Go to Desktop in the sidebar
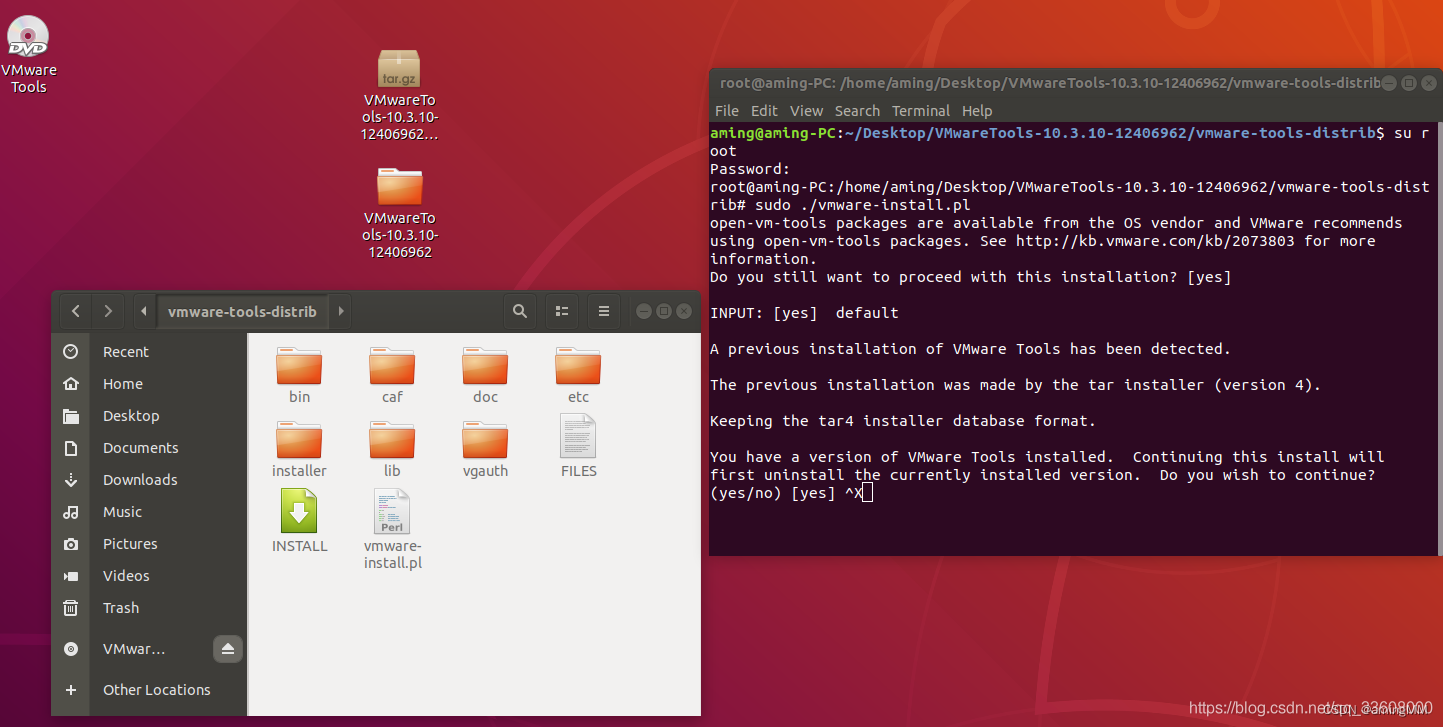 pyautogui.click(x=149, y=416)
